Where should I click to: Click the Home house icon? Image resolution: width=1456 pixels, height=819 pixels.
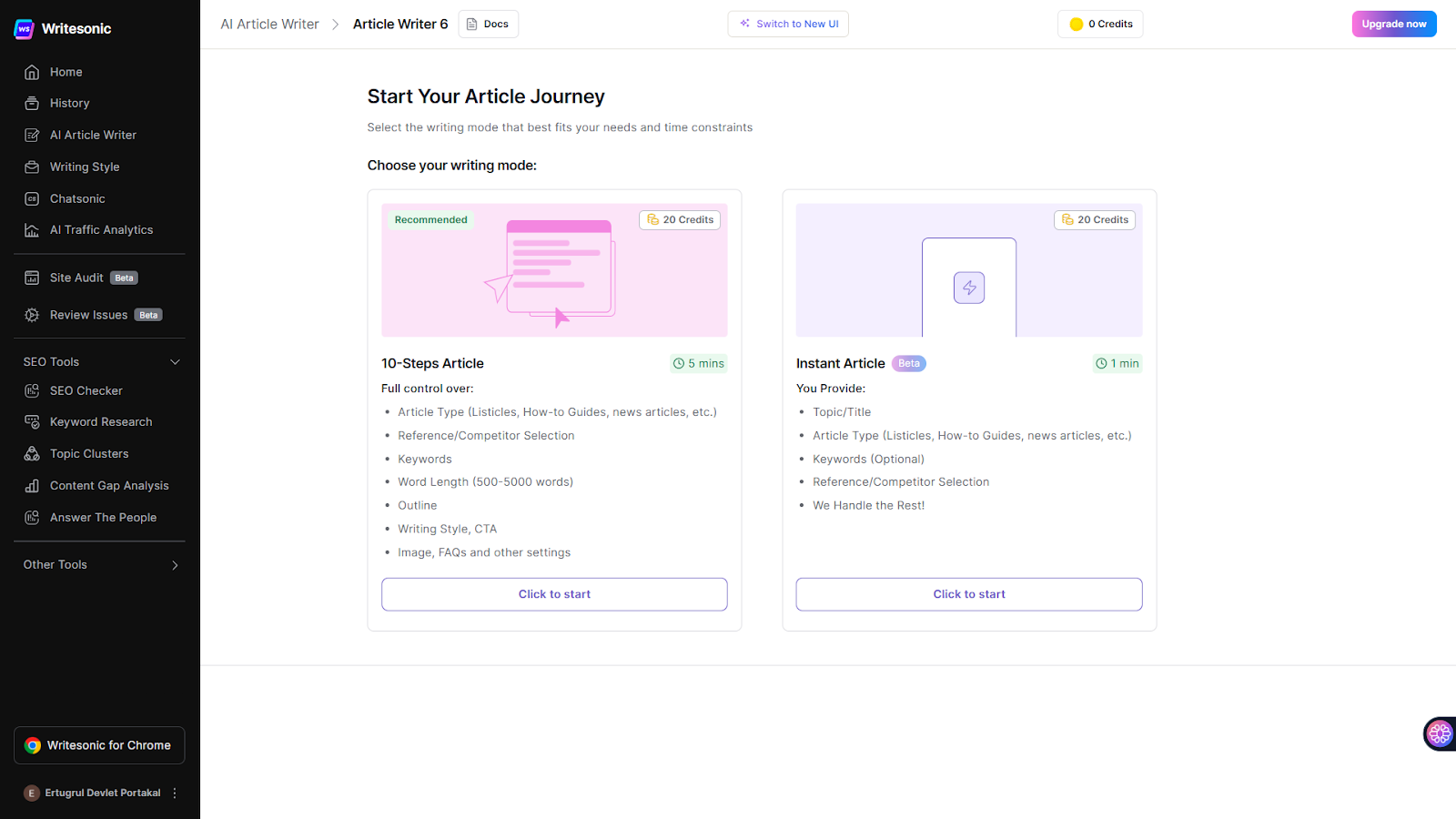tap(32, 72)
